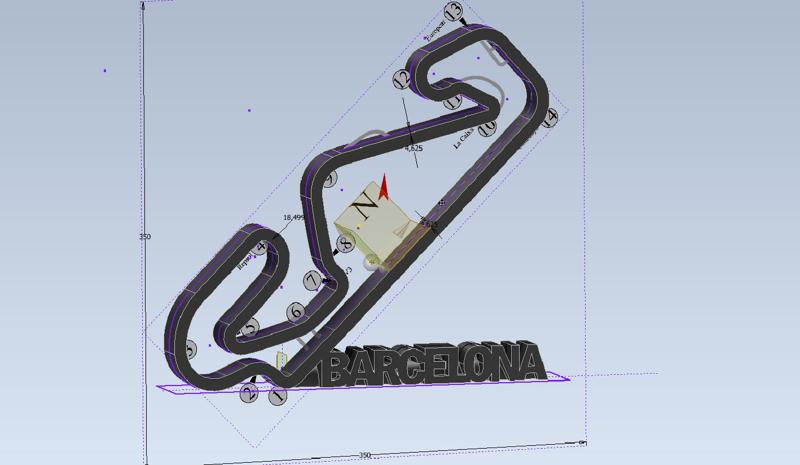This screenshot has height=465, width=800.
Task: Select the turn 10 circle marker
Action: coord(488,127)
